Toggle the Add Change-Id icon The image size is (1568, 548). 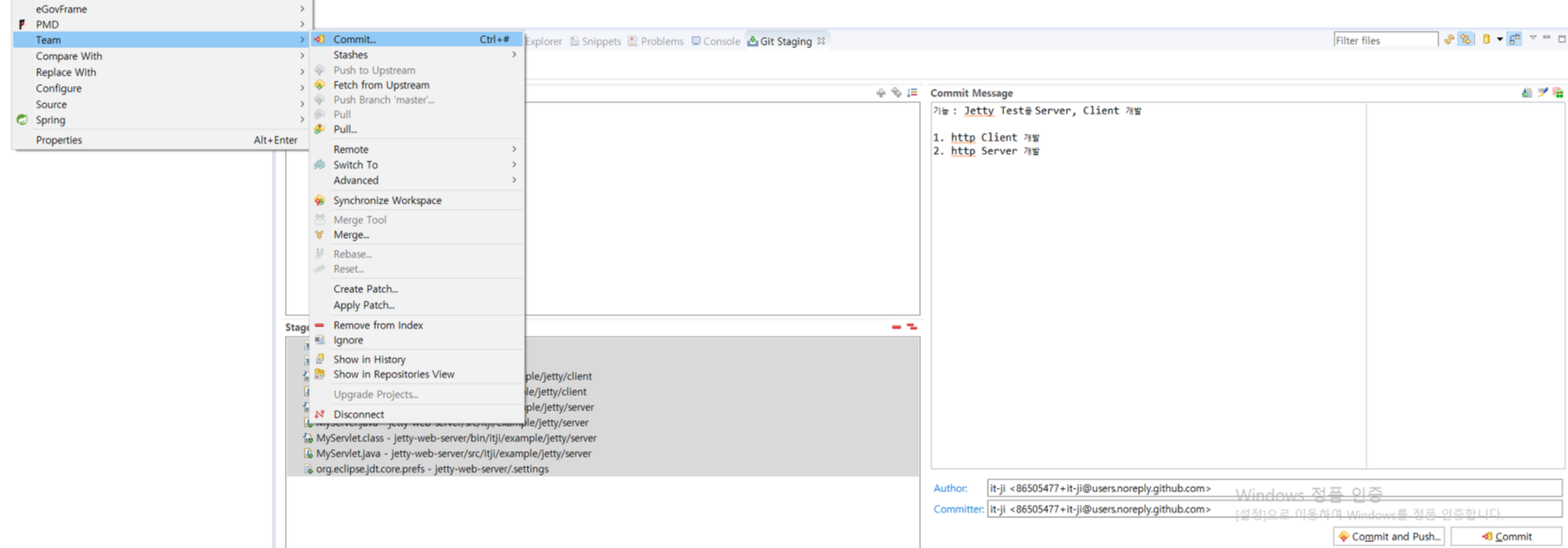coord(1558,93)
